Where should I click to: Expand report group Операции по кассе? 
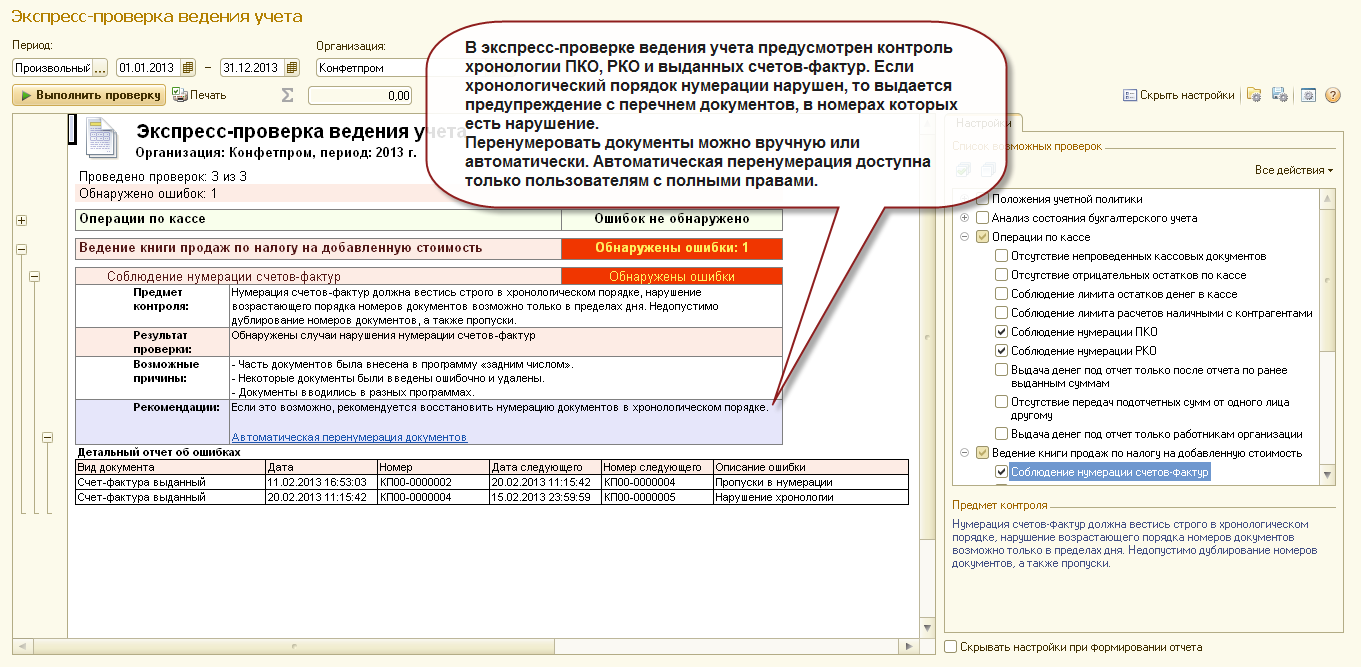click(x=22, y=220)
